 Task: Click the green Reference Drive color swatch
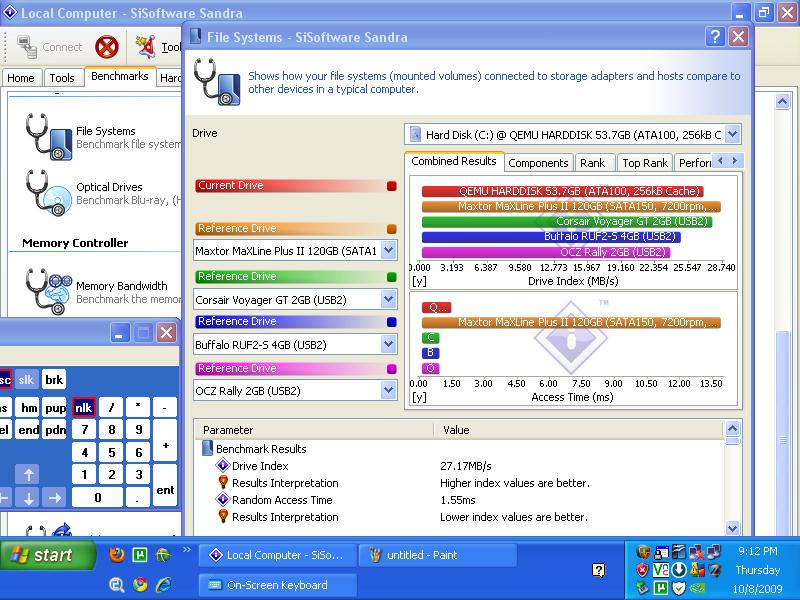point(391,277)
